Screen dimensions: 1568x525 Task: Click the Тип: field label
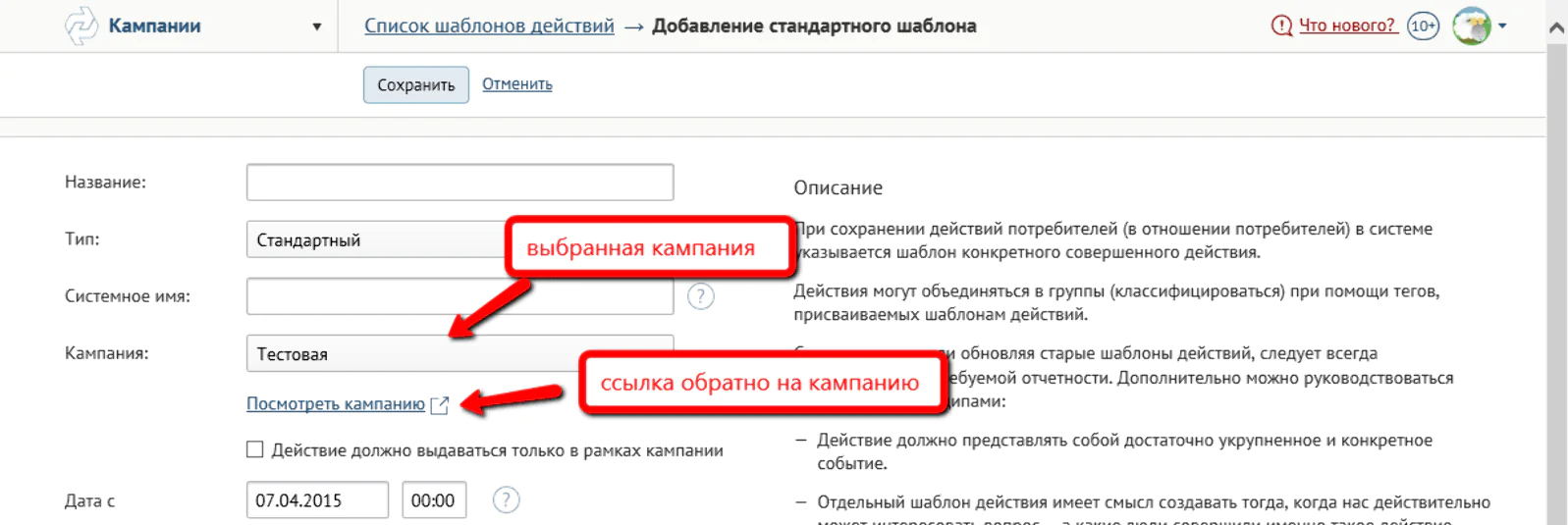(x=82, y=239)
